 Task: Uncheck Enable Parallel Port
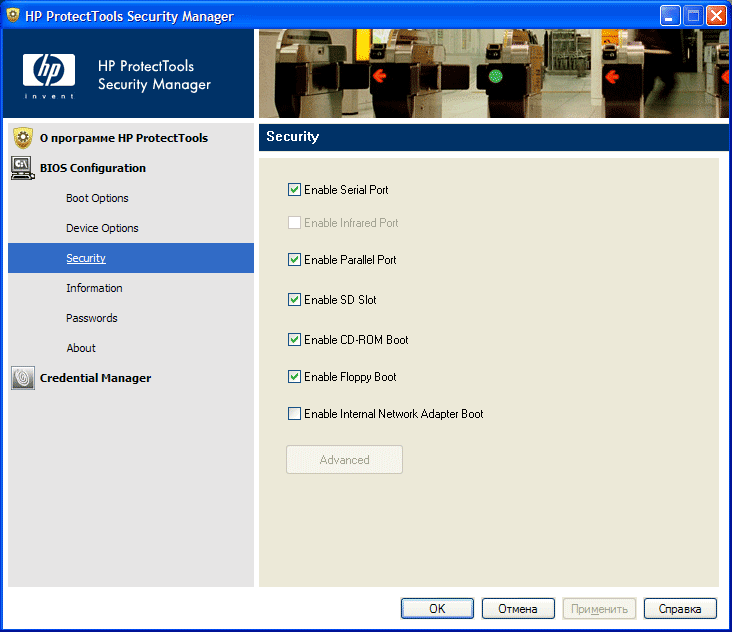294,260
